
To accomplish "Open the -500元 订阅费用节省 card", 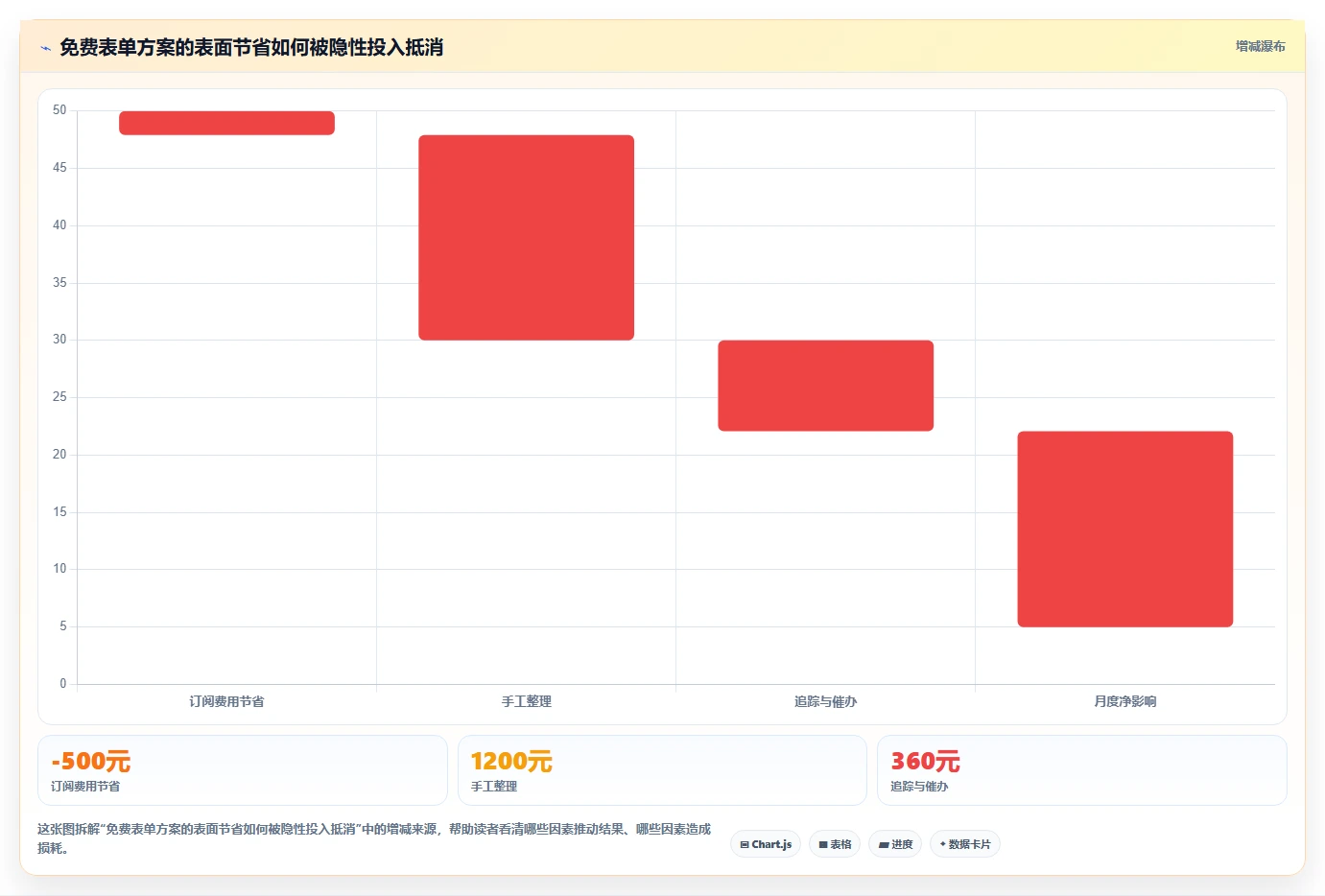I will tap(243, 770).
